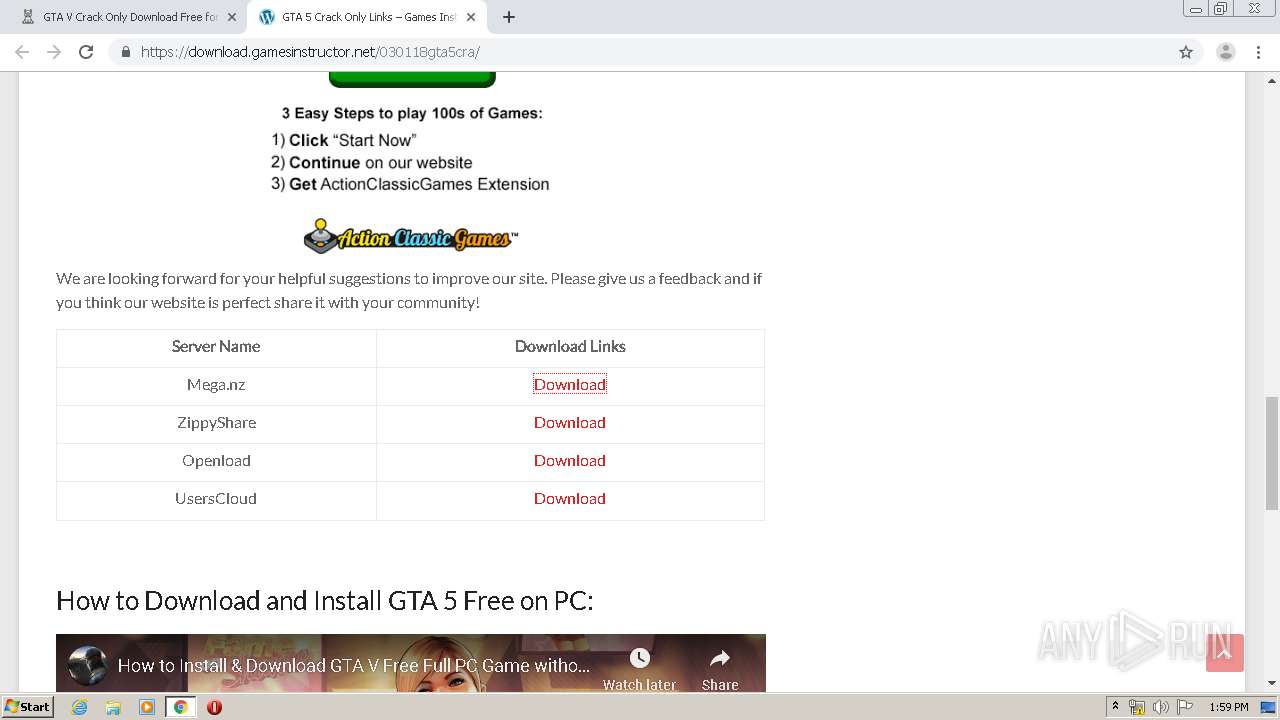This screenshot has width=1280, height=720.
Task: Click the Download Links column header
Action: coord(570,347)
